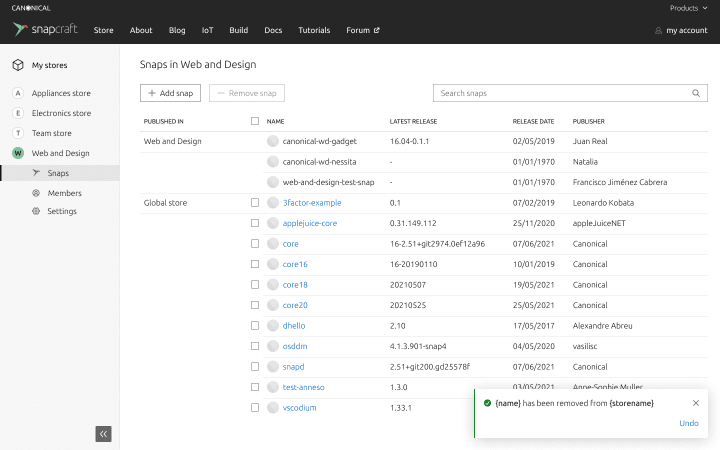The width and height of the screenshot is (720, 450).
Task: Select the Appliances store 'A' badge
Action: tap(17, 93)
